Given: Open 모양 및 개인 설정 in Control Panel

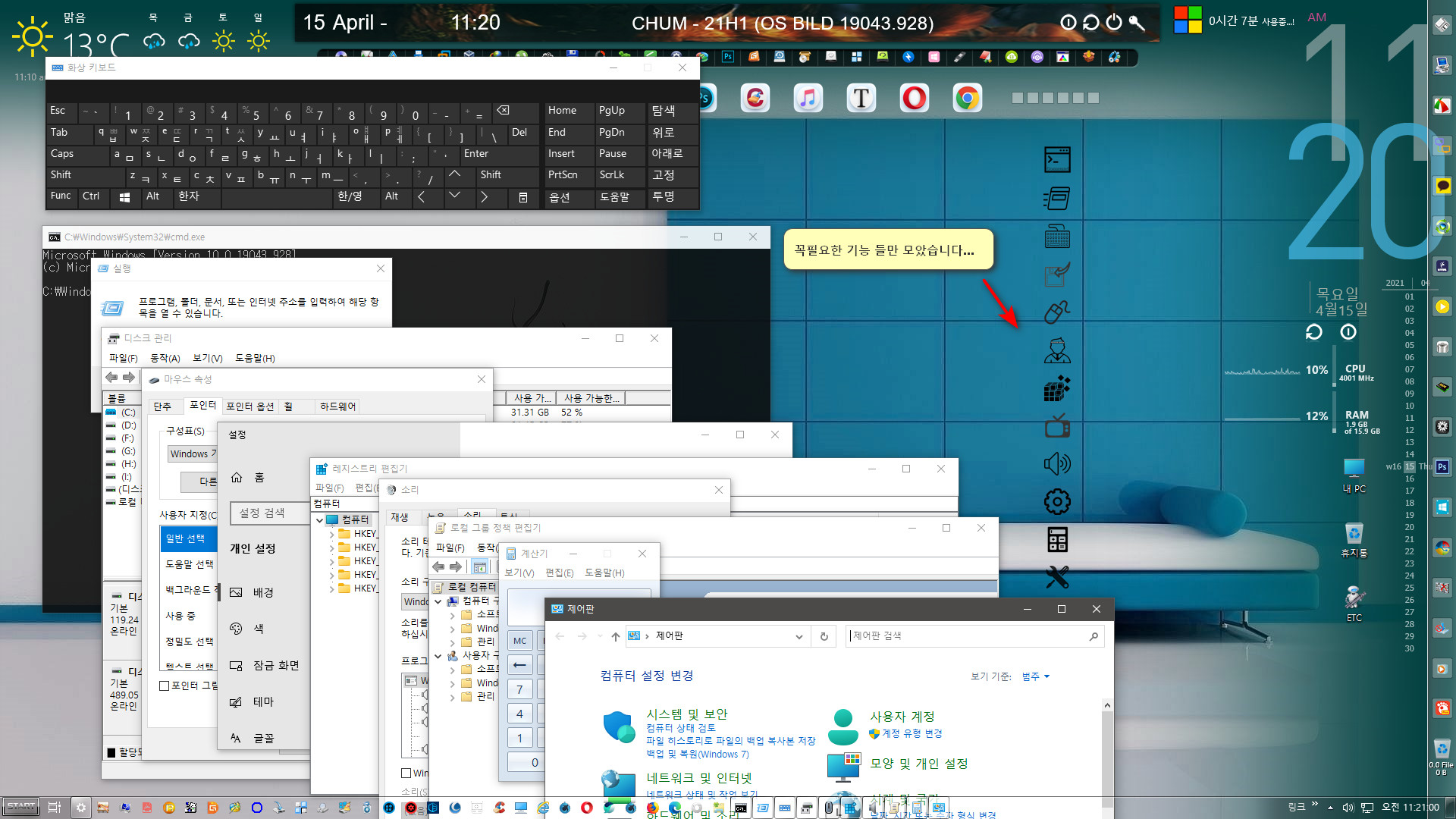Looking at the screenshot, I should coord(918,763).
